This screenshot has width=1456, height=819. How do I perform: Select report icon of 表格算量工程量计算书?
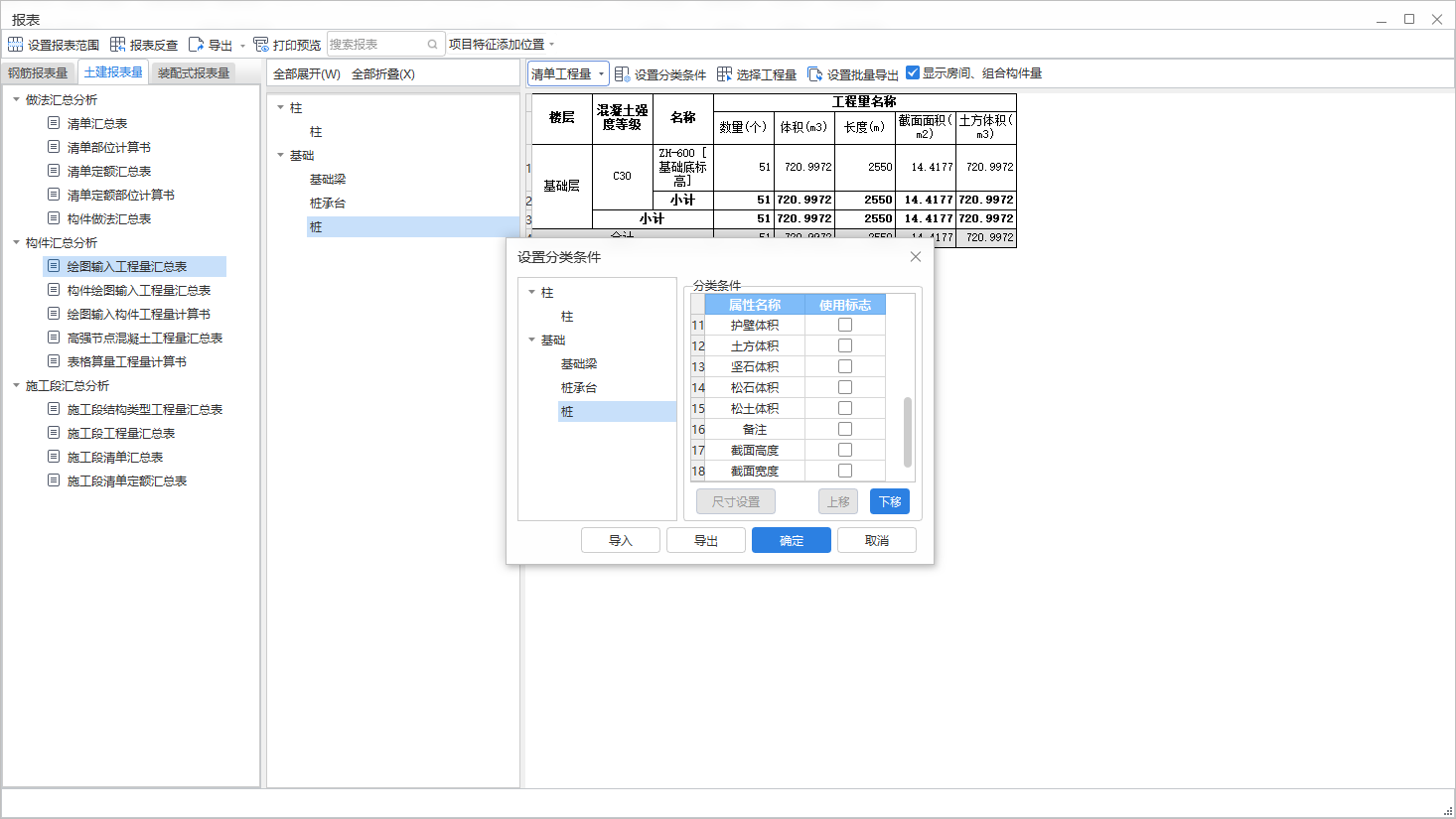click(x=54, y=361)
